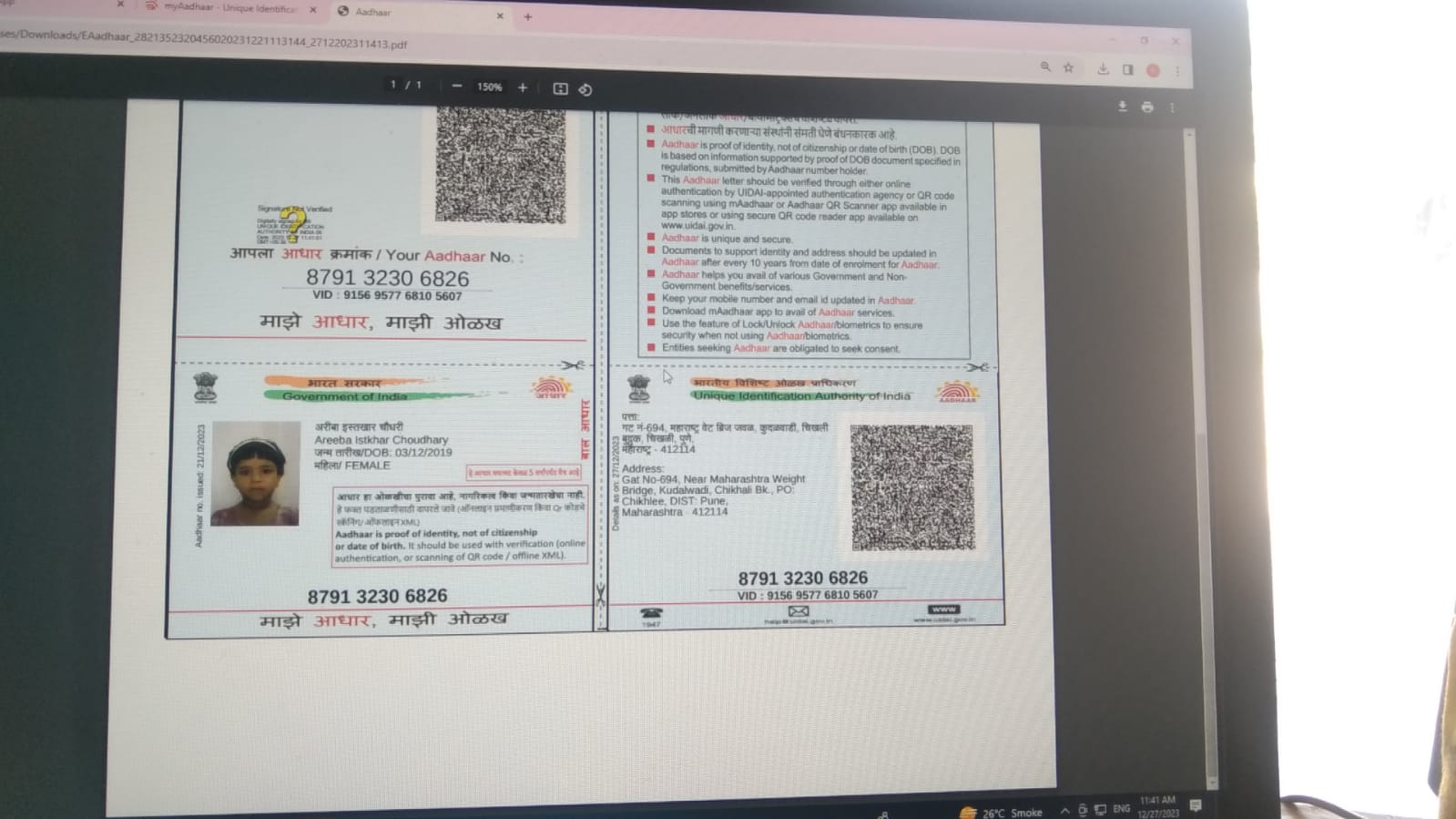Close the Aadhaar tab
1456x819 pixels.
click(500, 15)
